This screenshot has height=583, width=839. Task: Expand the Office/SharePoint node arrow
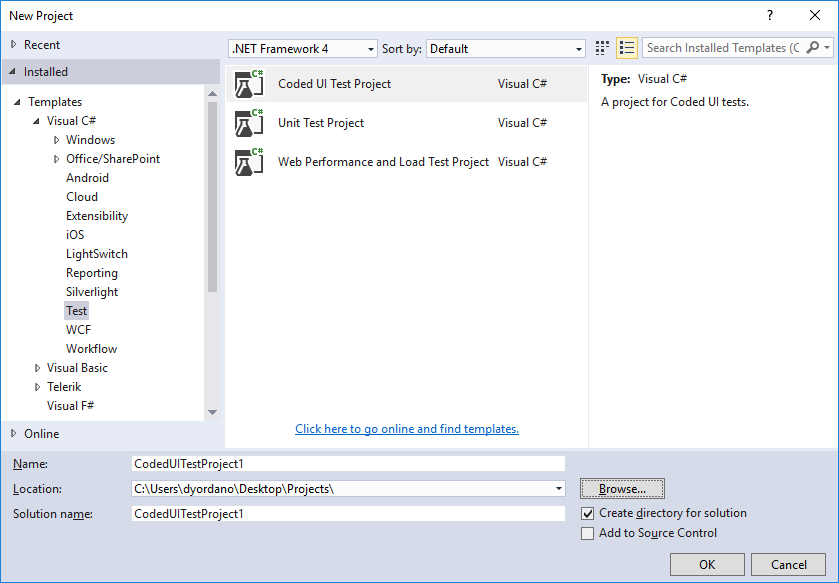[x=56, y=159]
